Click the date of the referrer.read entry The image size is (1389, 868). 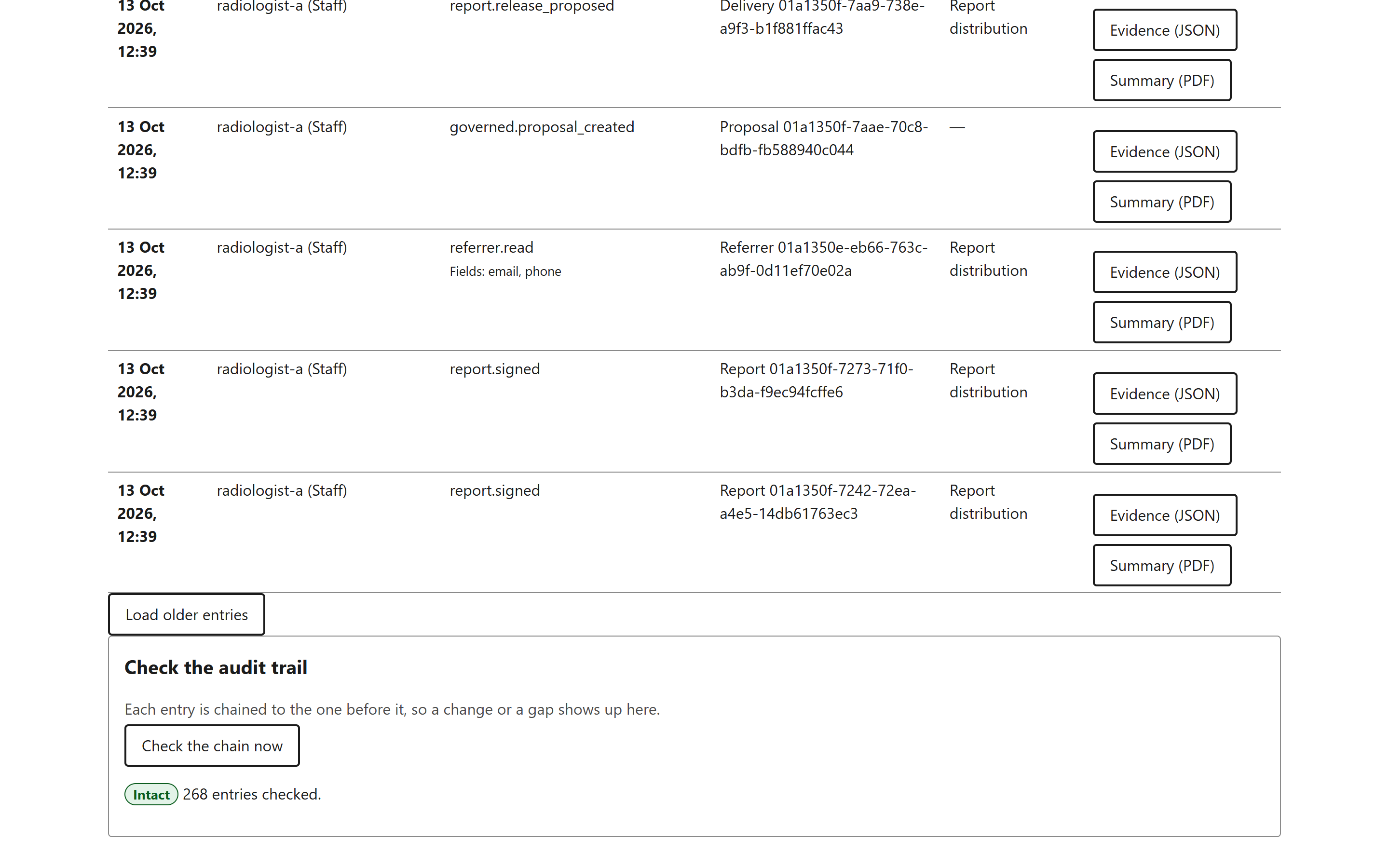[x=141, y=271]
